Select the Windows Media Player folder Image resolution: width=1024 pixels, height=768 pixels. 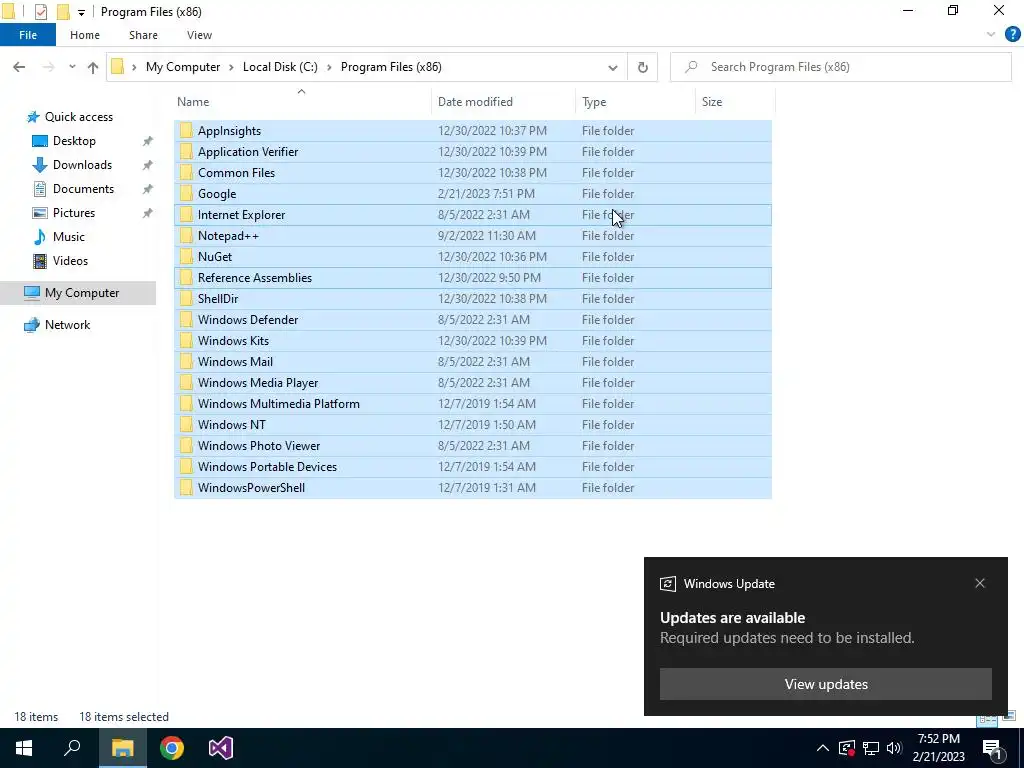pyautogui.click(x=473, y=383)
